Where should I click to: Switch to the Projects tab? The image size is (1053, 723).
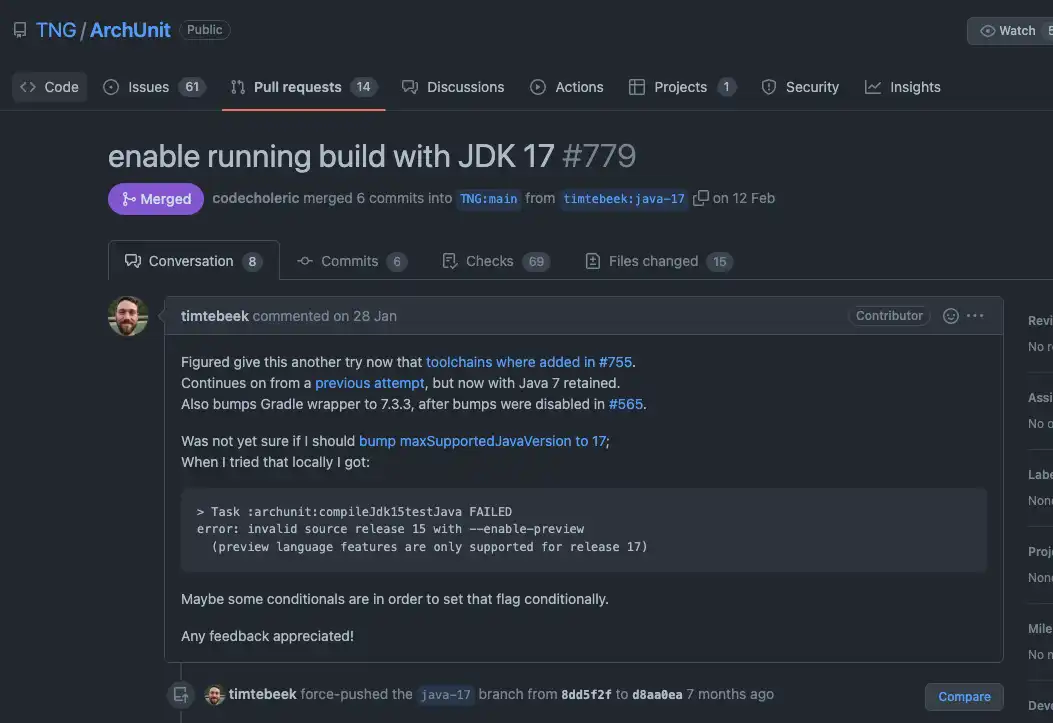(682, 87)
